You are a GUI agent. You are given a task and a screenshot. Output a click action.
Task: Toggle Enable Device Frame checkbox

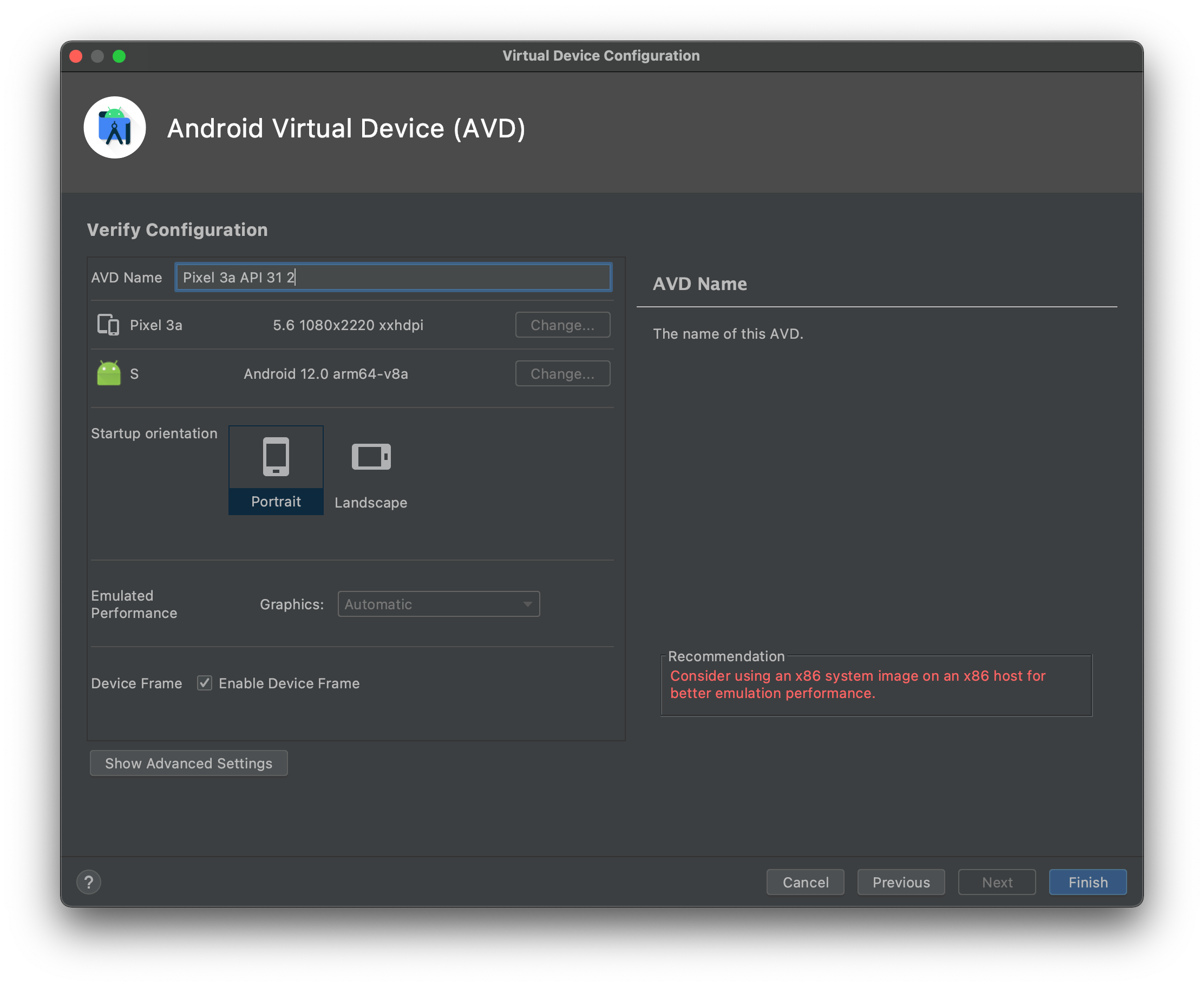[x=205, y=683]
